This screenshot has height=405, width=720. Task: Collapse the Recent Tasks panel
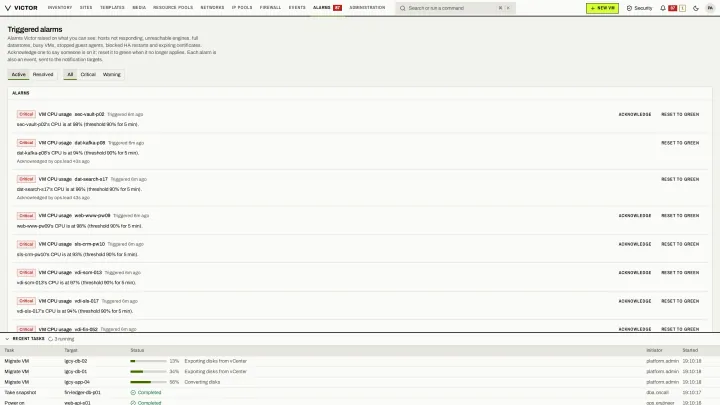click(x=7, y=339)
